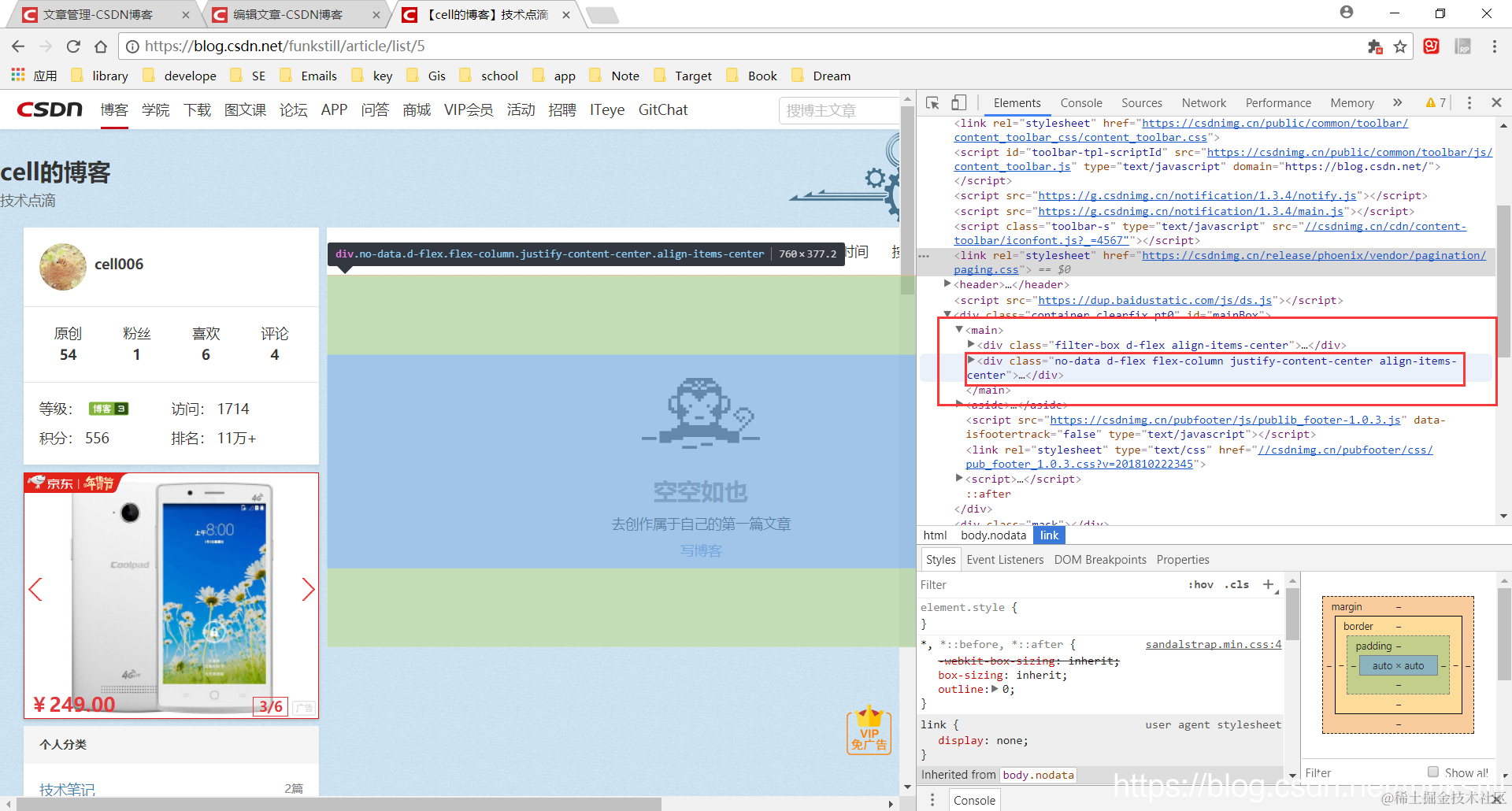Open the VIP会员 navigation link
The width and height of the screenshot is (1512, 811).
tap(469, 110)
